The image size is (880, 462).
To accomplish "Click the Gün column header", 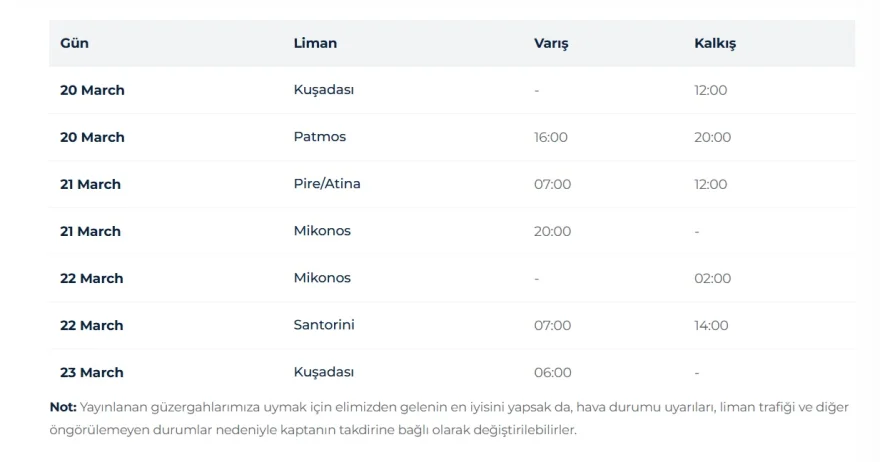I will pyautogui.click(x=74, y=43).
